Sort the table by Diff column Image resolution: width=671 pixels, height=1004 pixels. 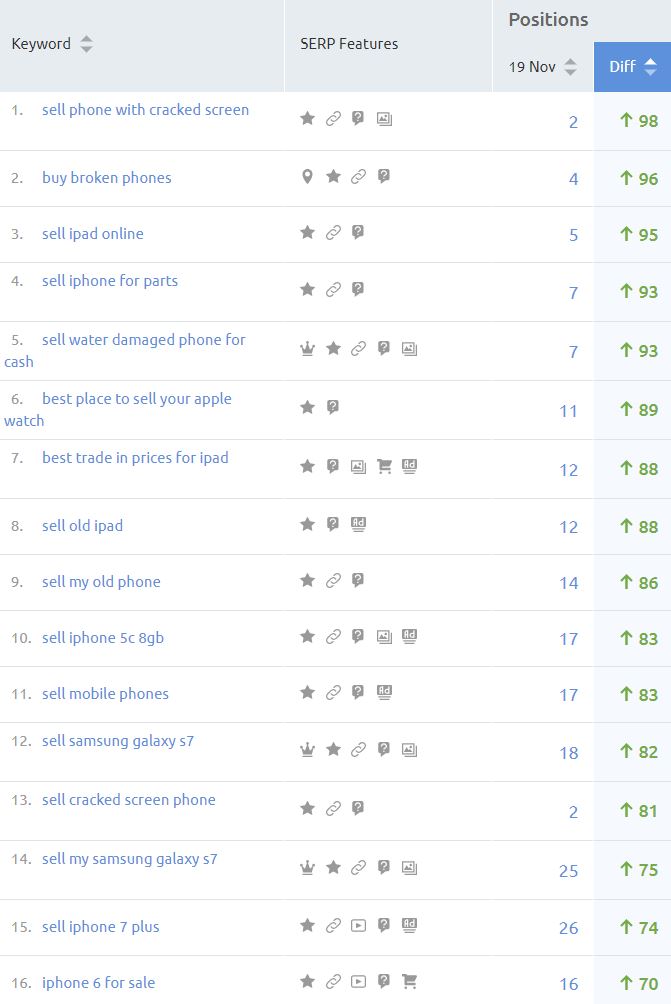click(x=650, y=67)
